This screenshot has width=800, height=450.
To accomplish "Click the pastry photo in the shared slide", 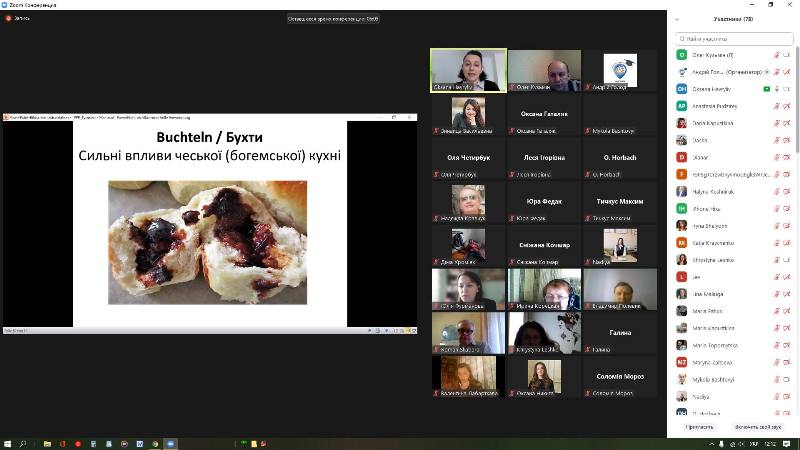I will pyautogui.click(x=207, y=242).
